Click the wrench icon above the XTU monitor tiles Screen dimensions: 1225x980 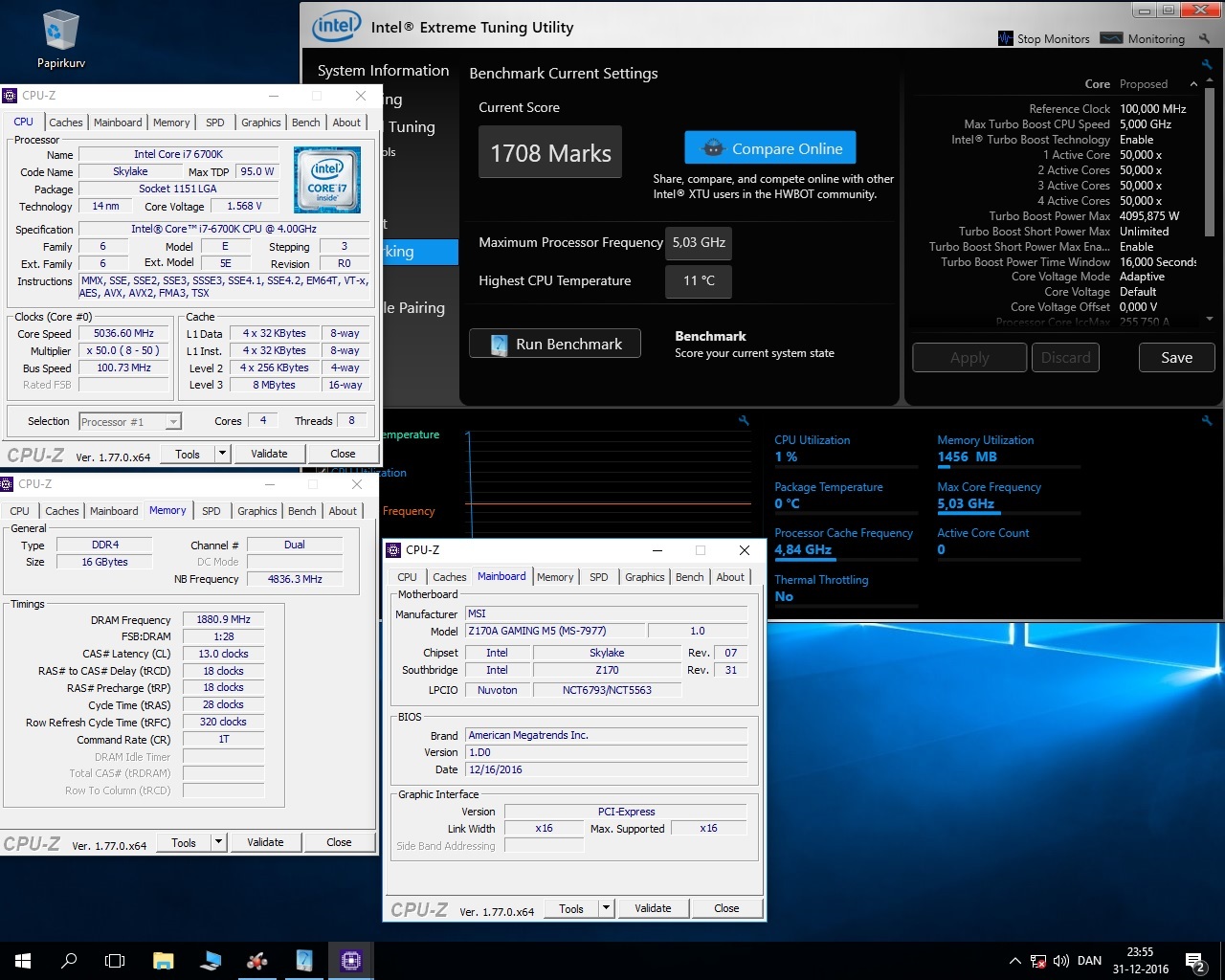1207,420
